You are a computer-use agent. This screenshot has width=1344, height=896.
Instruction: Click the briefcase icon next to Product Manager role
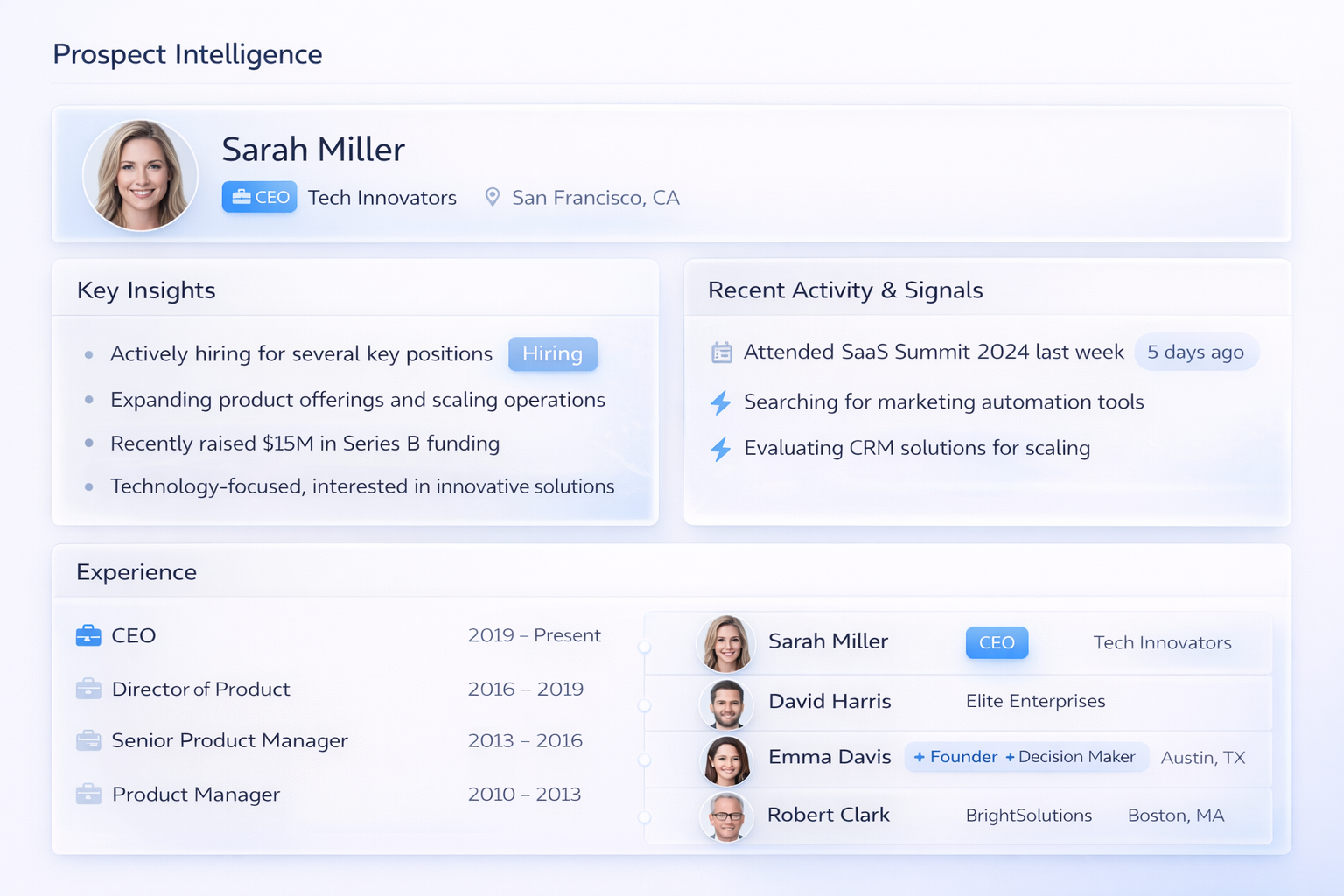point(88,794)
